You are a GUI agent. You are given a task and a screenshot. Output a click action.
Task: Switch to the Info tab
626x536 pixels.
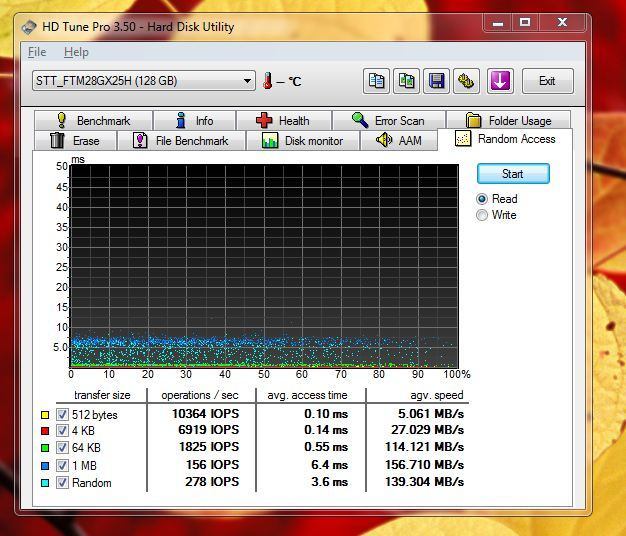[x=195, y=120]
